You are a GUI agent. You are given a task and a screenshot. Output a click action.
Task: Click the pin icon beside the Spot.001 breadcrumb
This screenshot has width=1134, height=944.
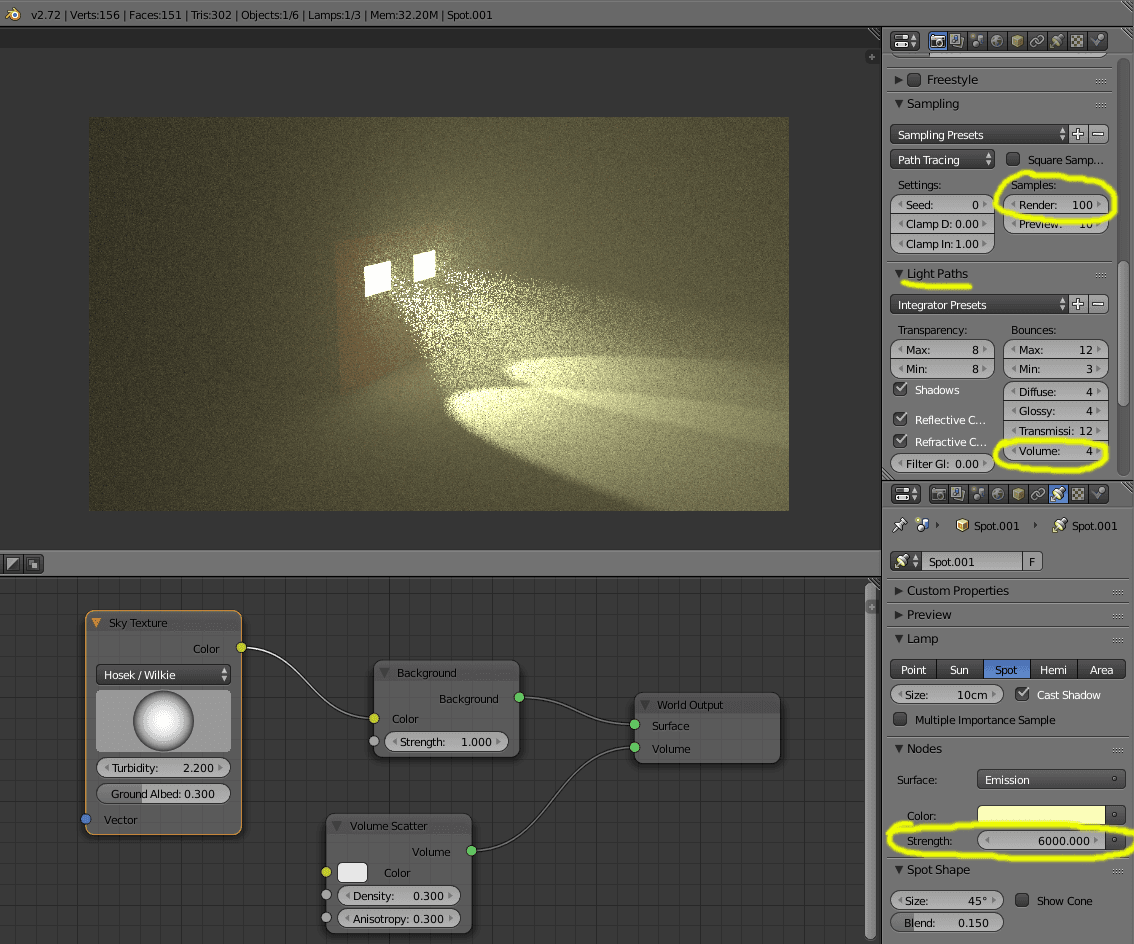click(x=899, y=525)
